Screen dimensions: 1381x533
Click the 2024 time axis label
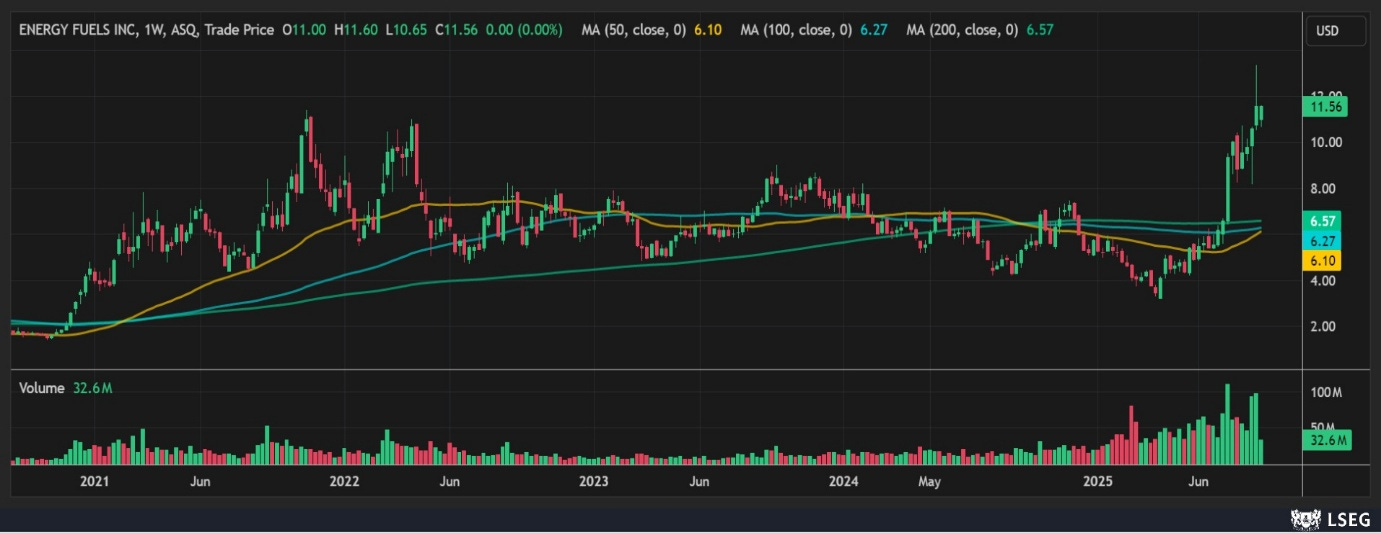843,482
